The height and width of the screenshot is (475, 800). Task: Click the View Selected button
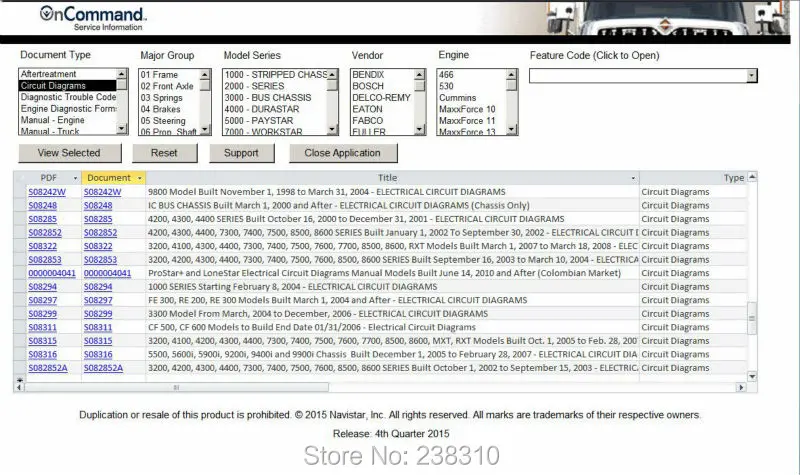[70, 153]
